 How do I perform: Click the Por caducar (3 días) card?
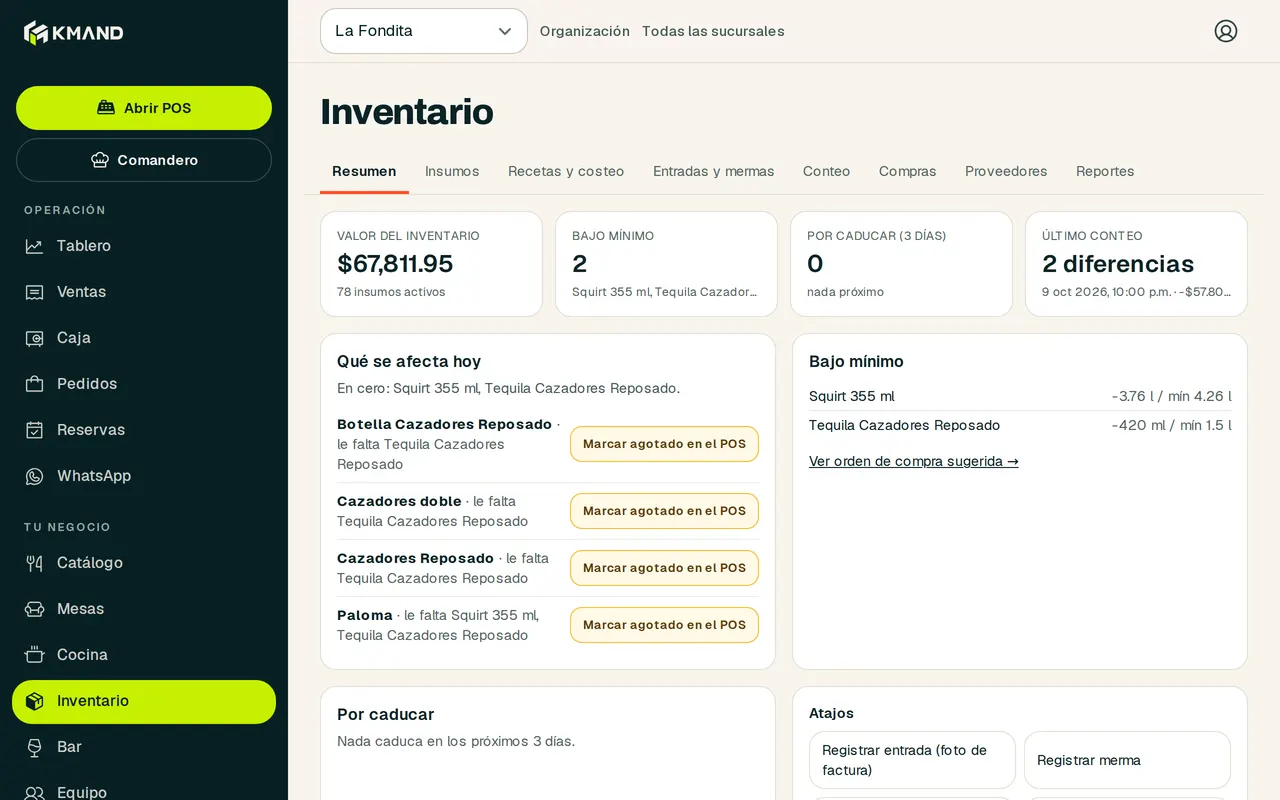coord(901,264)
